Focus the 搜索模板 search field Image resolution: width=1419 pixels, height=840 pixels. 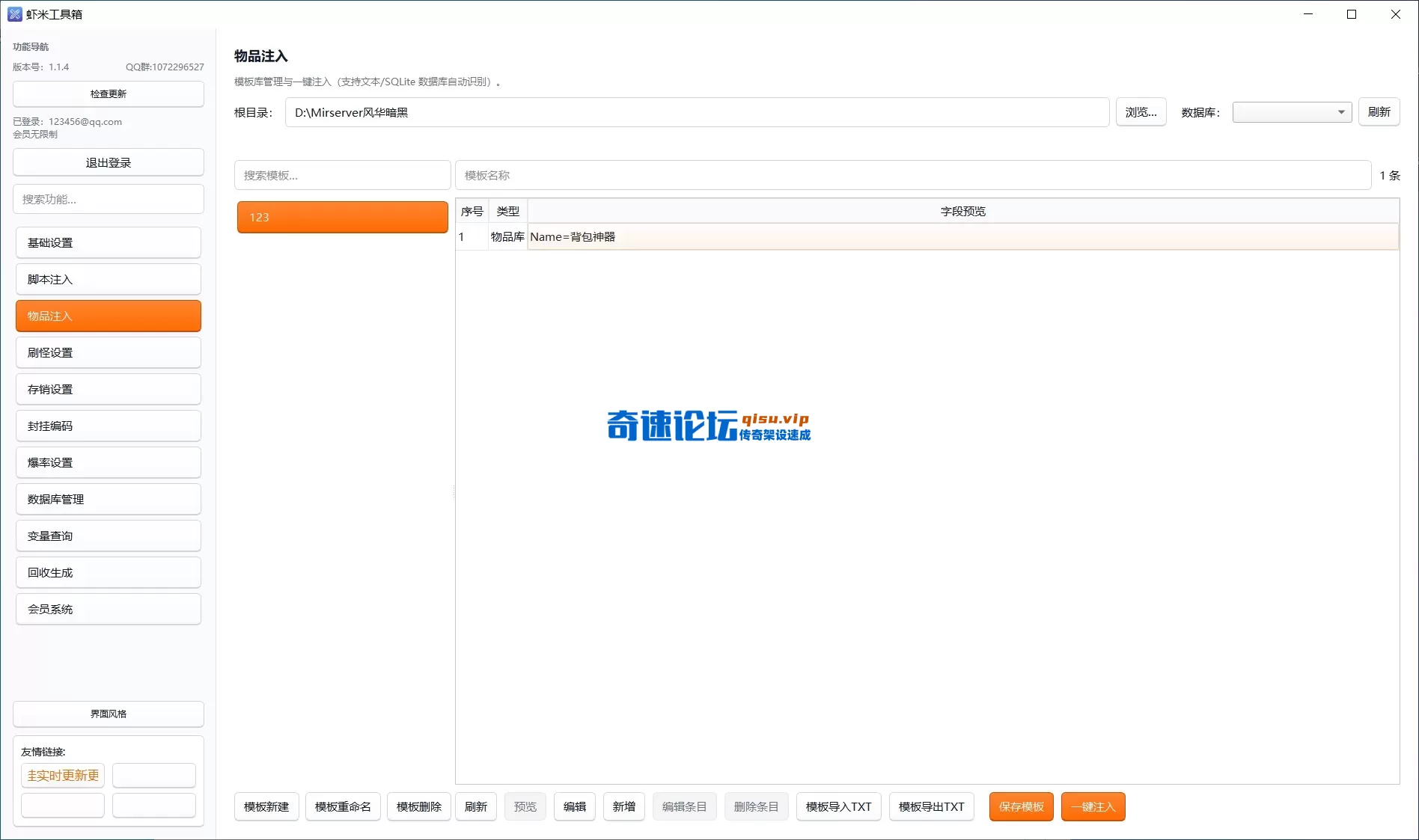pyautogui.click(x=342, y=175)
